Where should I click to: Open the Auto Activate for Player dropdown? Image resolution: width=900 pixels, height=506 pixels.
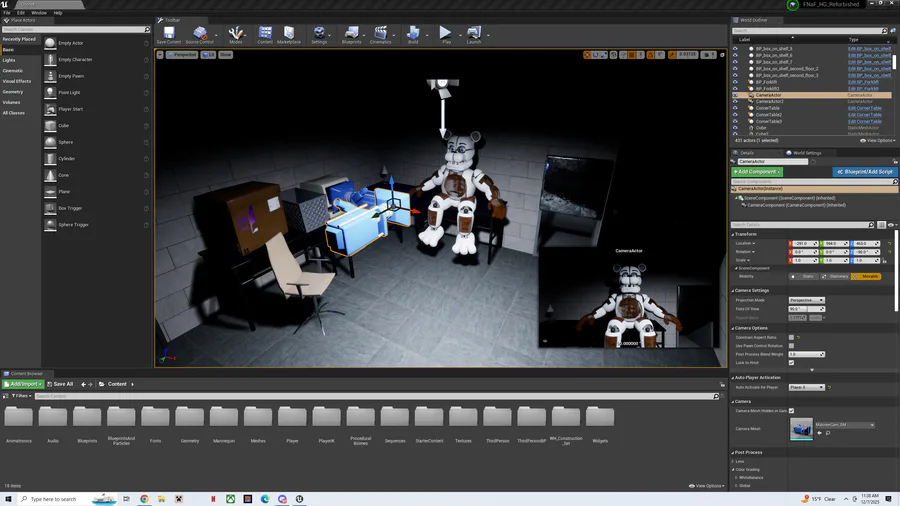(x=806, y=387)
